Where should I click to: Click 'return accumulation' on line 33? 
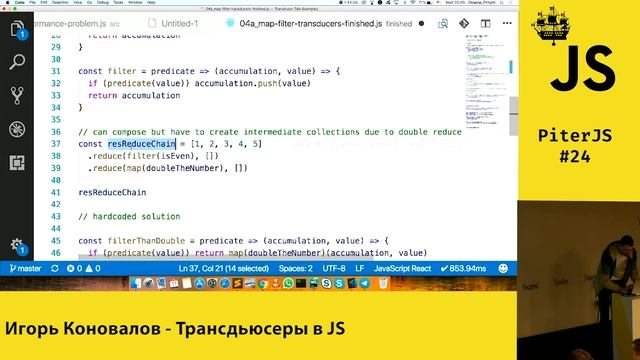pyautogui.click(x=134, y=96)
